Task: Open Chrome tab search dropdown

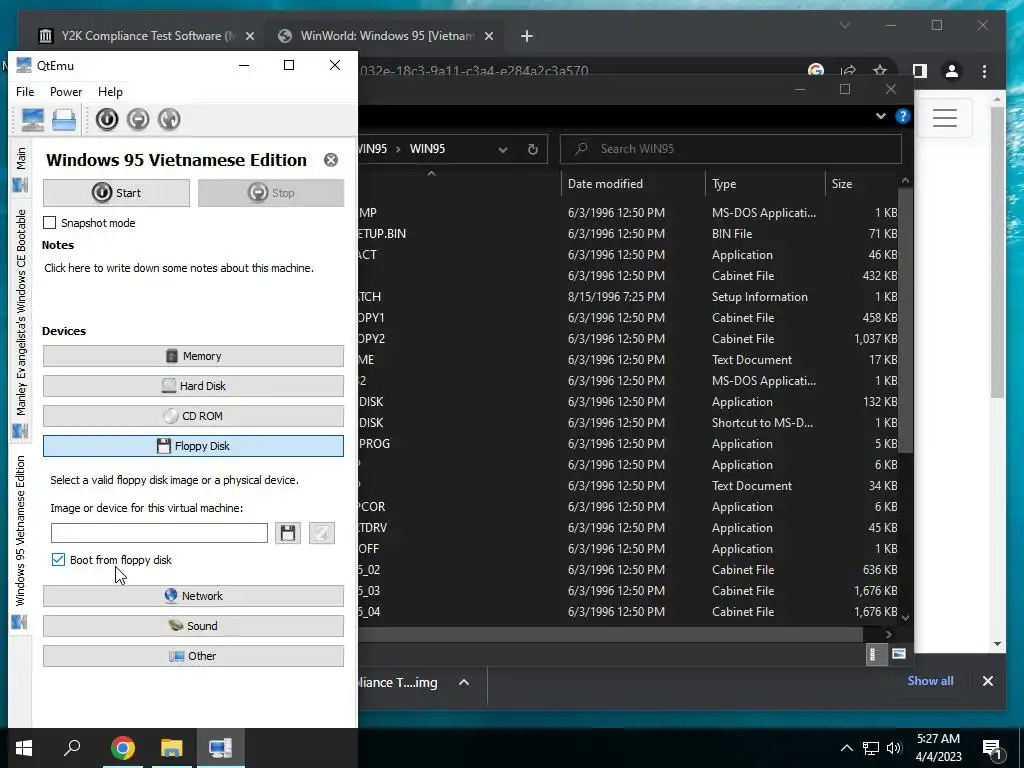Action: pyautogui.click(x=844, y=25)
